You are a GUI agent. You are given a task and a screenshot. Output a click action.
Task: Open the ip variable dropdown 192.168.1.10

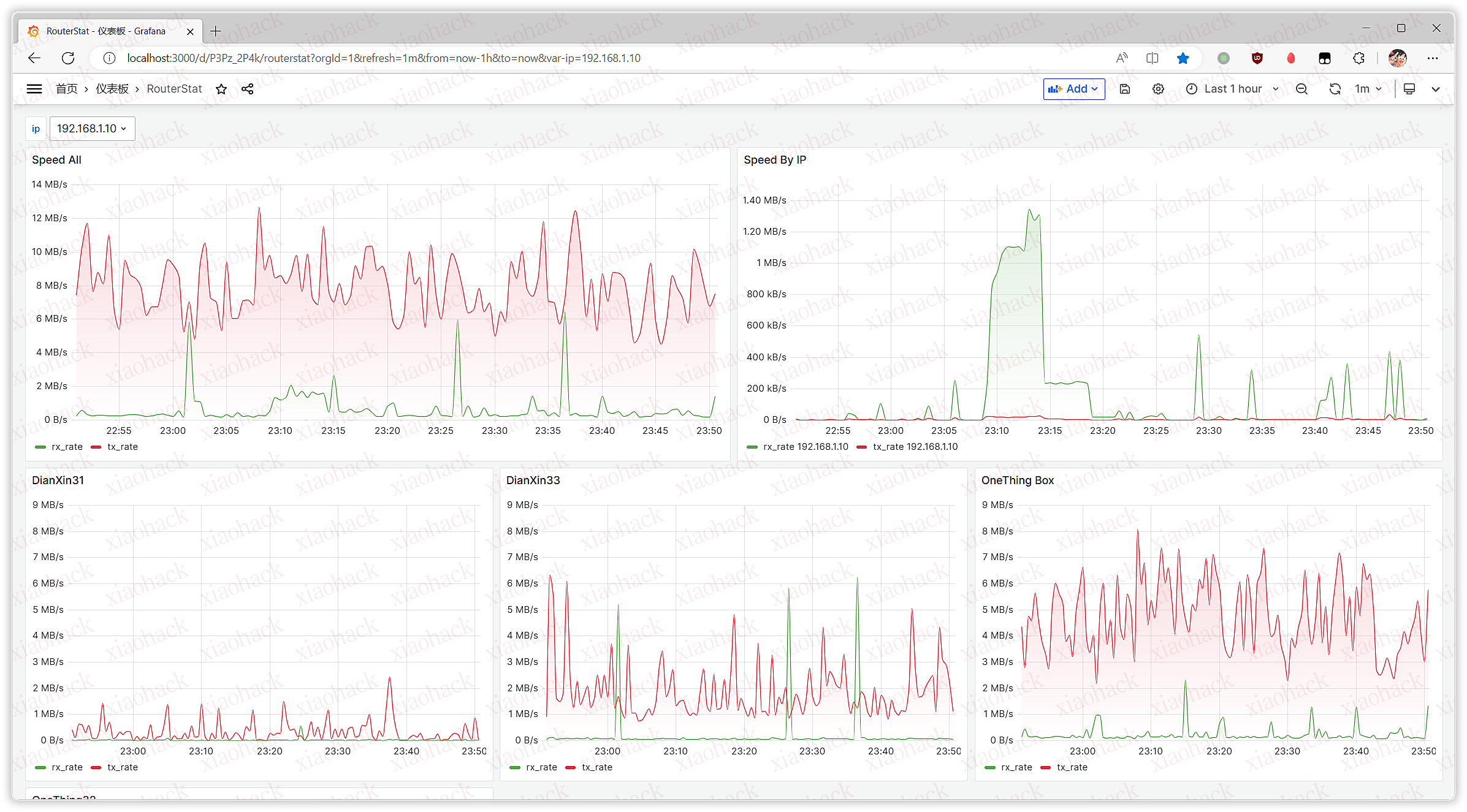pos(92,129)
